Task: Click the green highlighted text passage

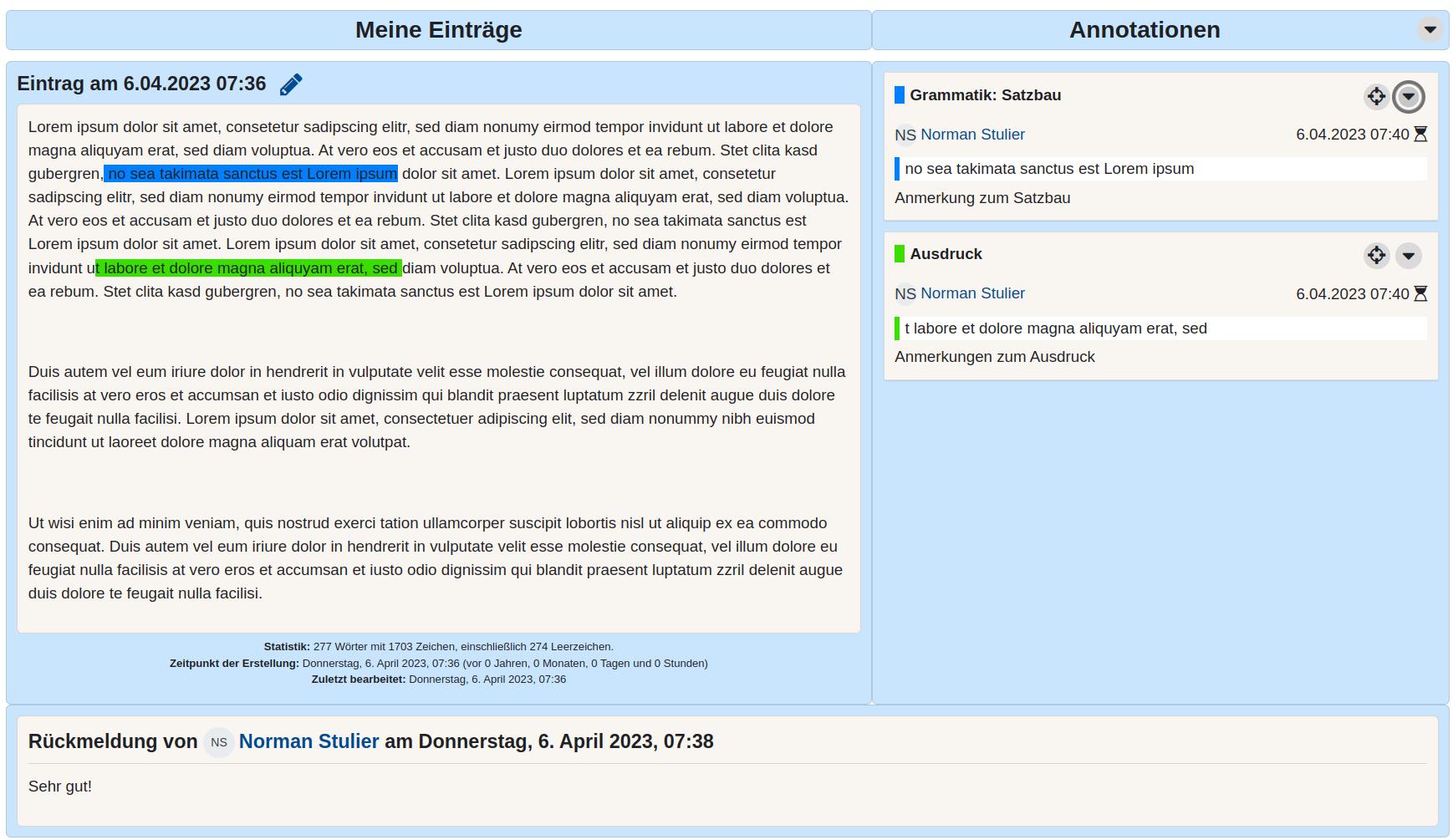Action: 249,268
